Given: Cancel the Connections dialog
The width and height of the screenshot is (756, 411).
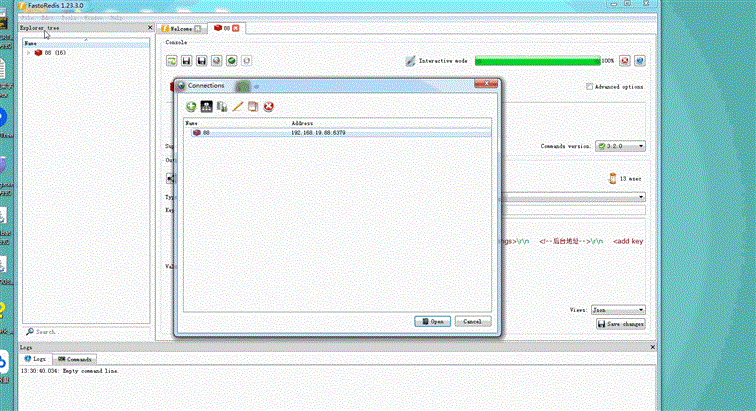Looking at the screenshot, I should point(472,322).
